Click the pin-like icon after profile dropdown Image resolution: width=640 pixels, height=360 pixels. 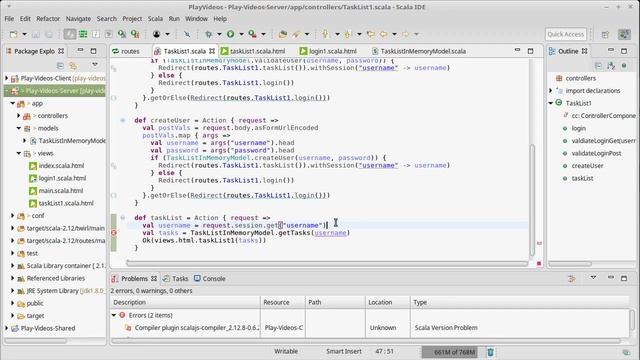click(187, 34)
